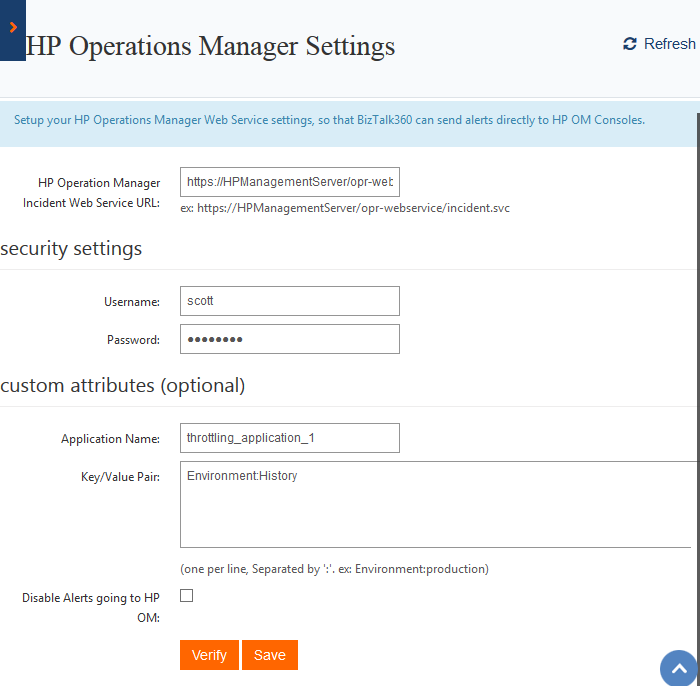Tick Disable Alerts going to HP OM checkbox
Image resolution: width=700 pixels, height=688 pixels.
point(187,596)
